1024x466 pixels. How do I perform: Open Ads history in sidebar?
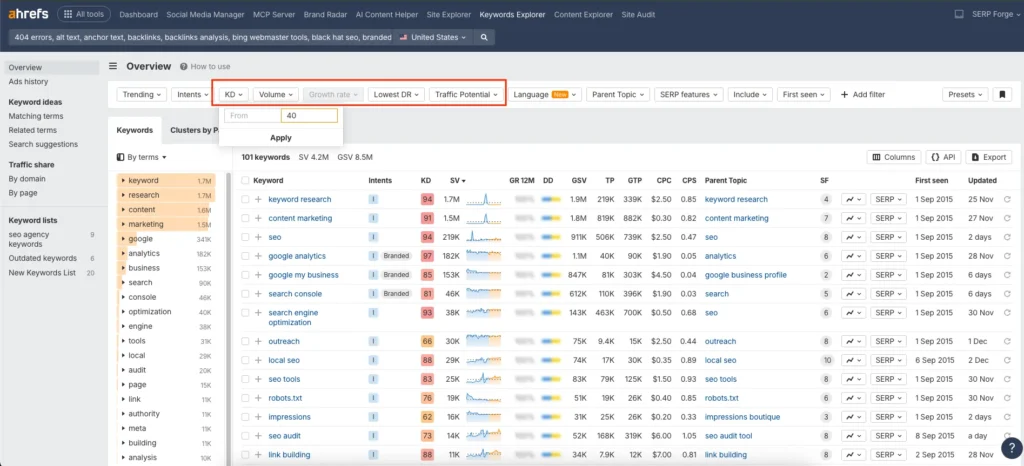tap(28, 82)
